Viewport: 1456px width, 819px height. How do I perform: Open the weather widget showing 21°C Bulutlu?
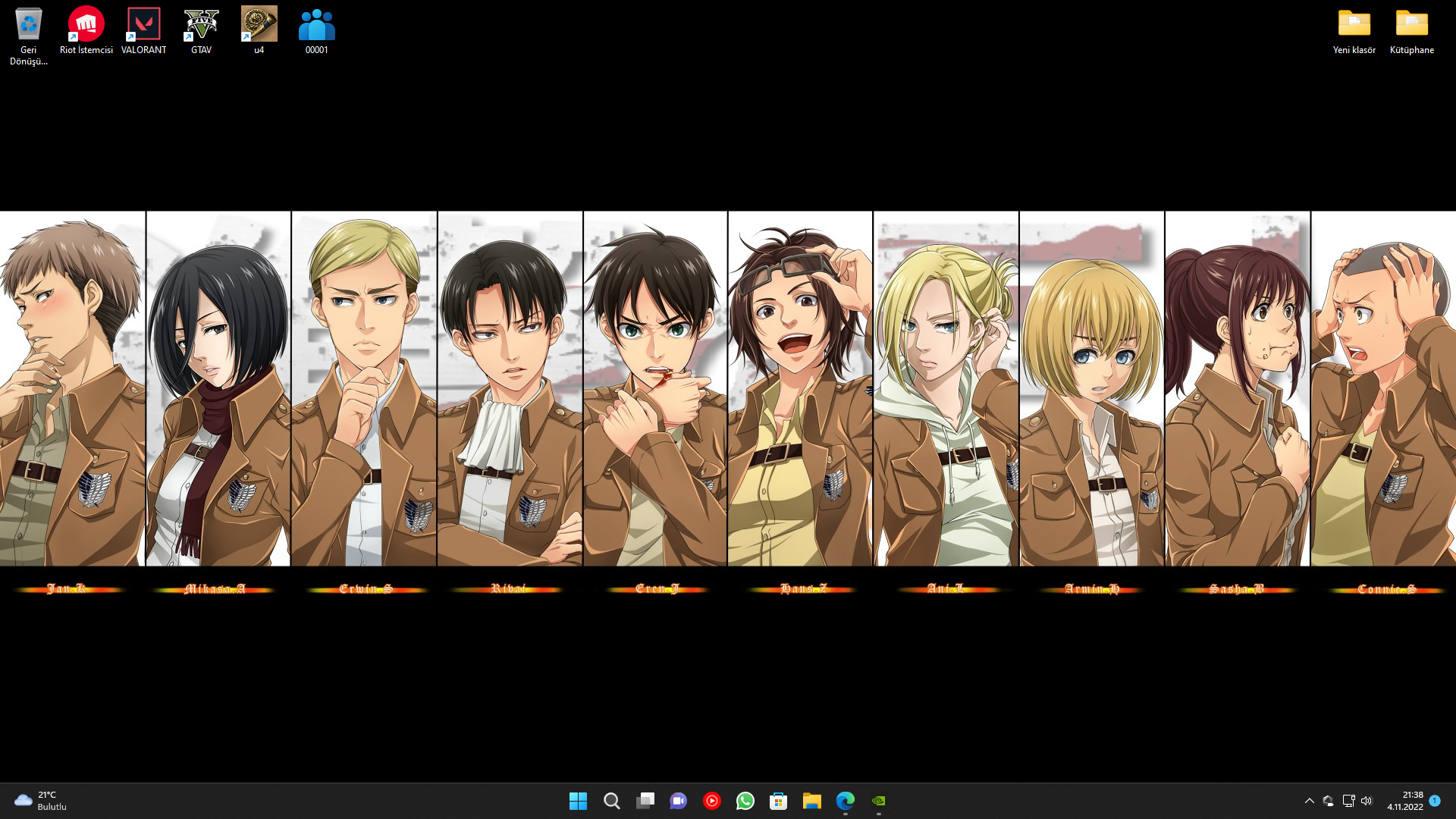coord(41,801)
